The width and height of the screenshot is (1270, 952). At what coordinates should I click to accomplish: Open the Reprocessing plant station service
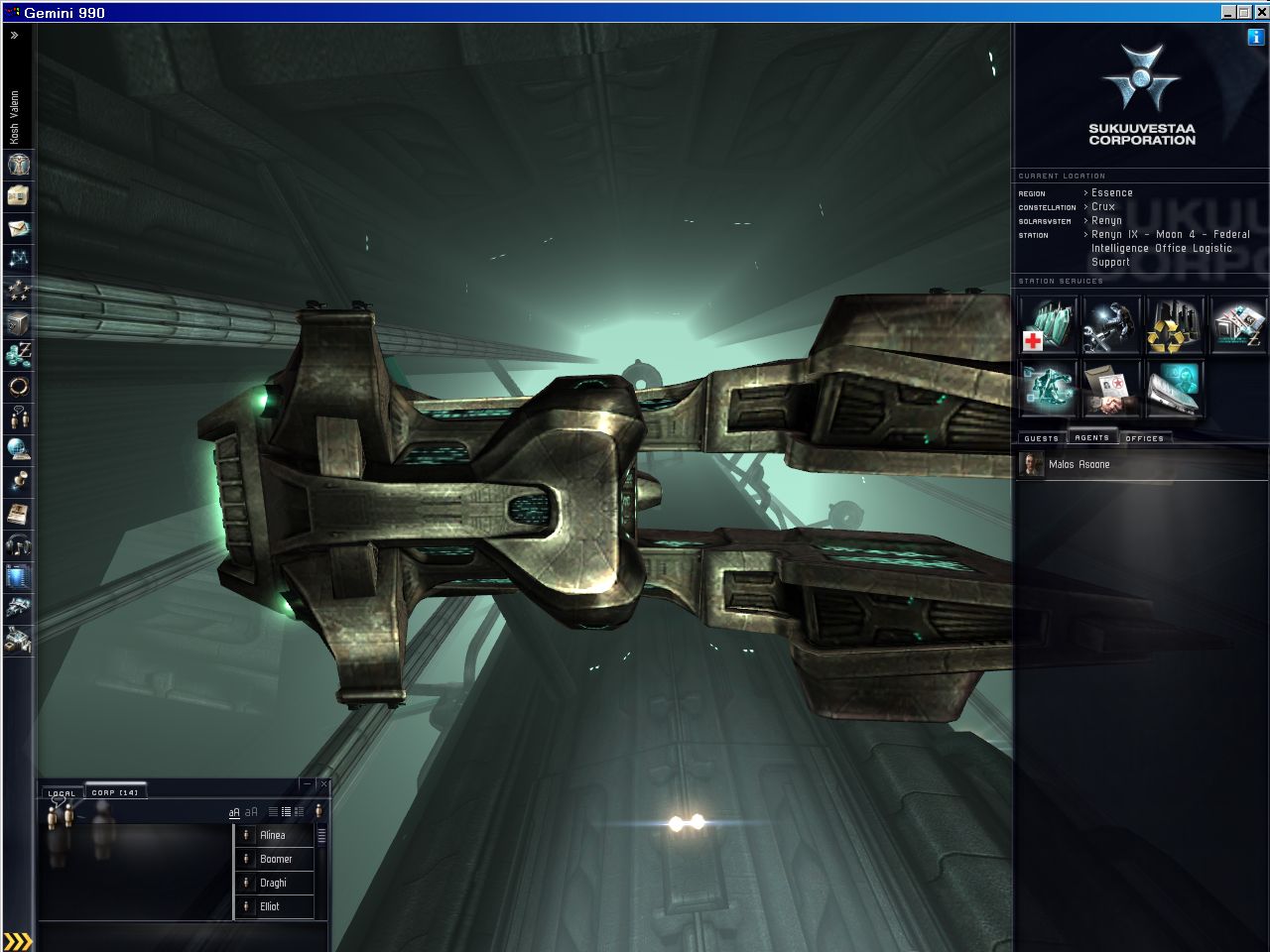[x=1175, y=325]
